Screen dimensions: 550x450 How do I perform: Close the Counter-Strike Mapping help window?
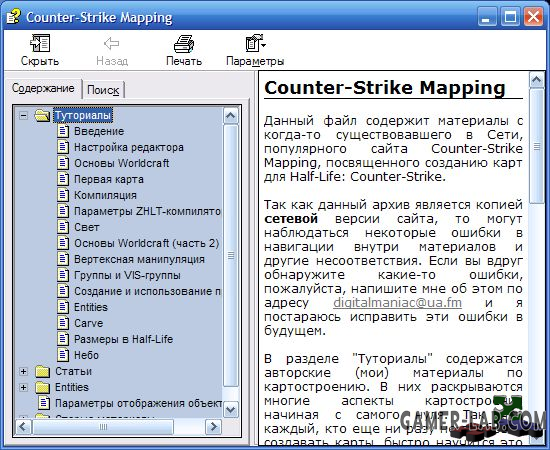pos(534,17)
